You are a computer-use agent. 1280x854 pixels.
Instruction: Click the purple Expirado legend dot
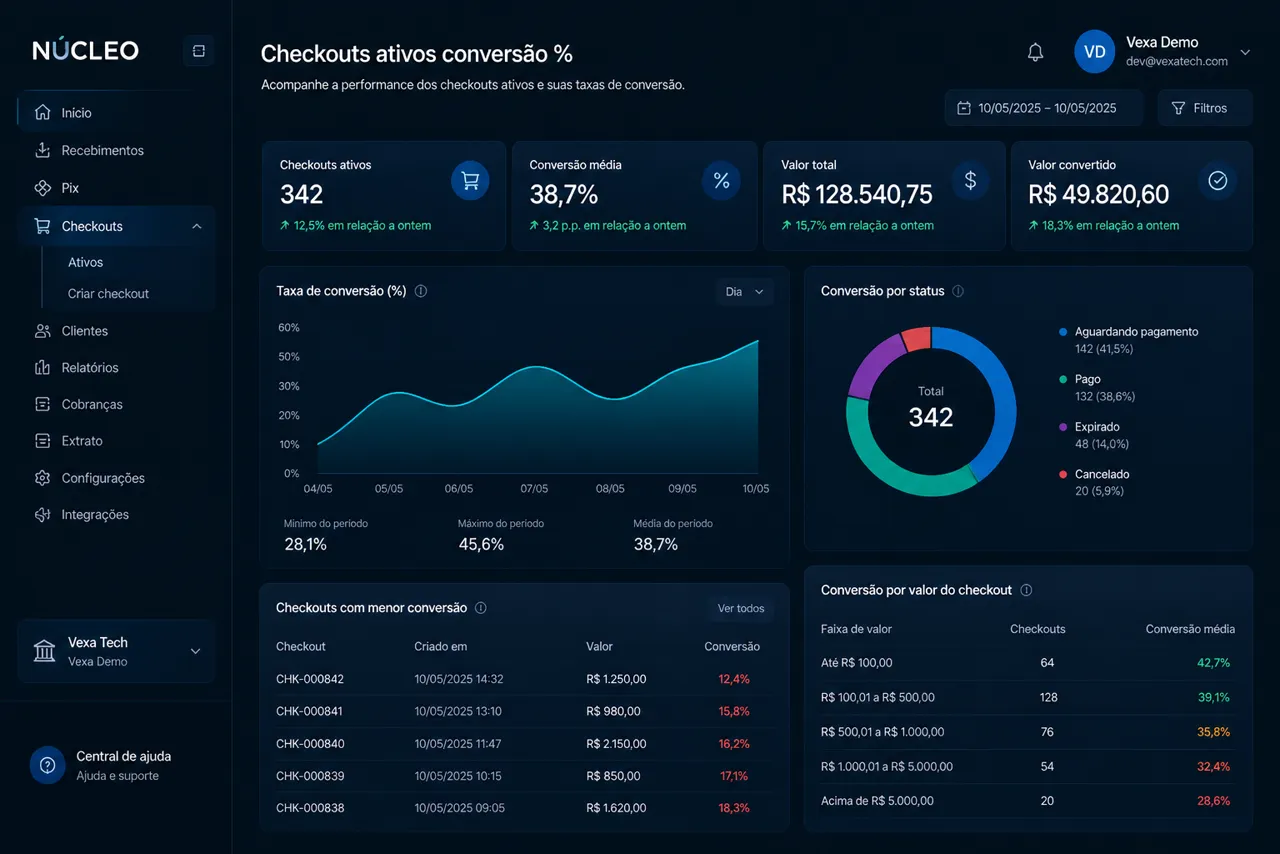point(1063,427)
